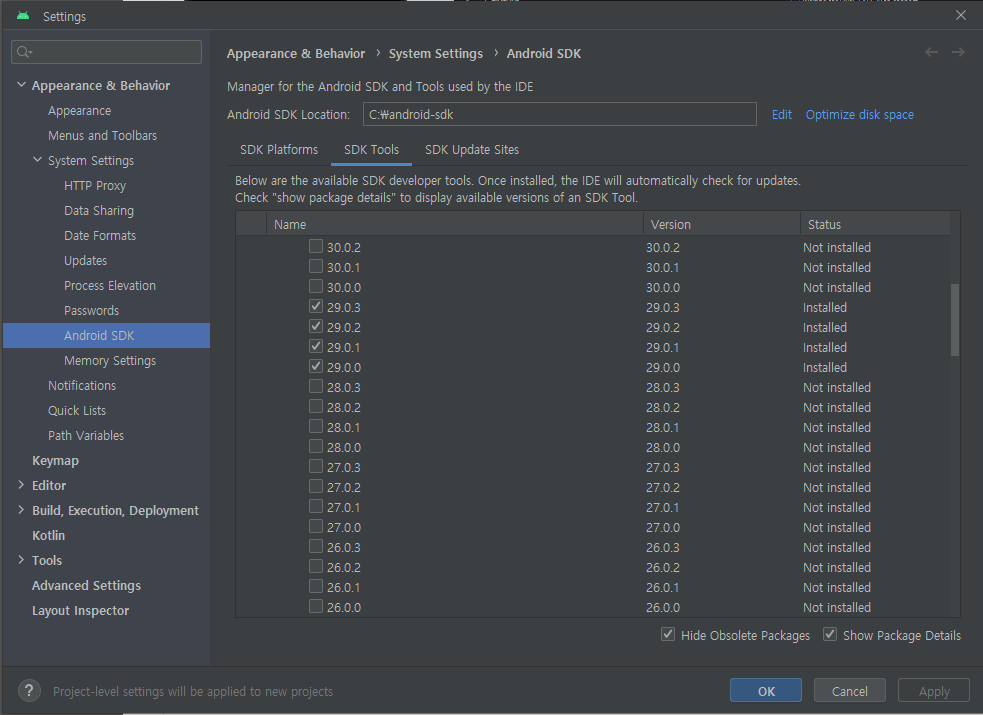Click Optimize disk space link
Image resolution: width=983 pixels, height=715 pixels.
(859, 115)
